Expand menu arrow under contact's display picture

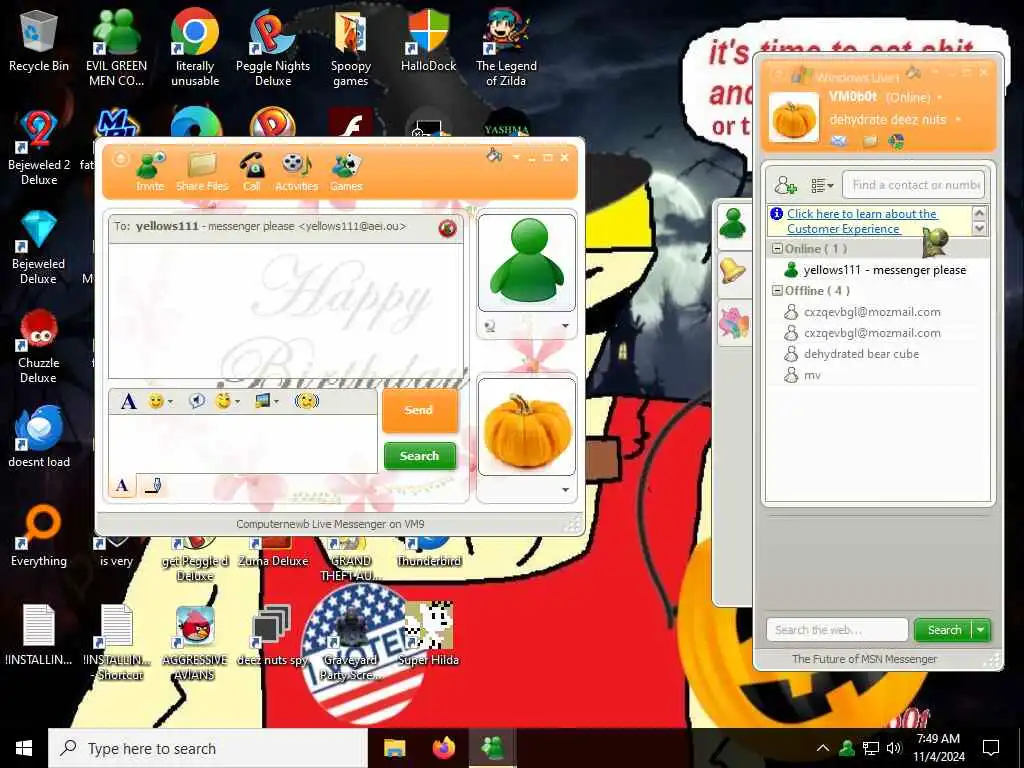point(566,326)
